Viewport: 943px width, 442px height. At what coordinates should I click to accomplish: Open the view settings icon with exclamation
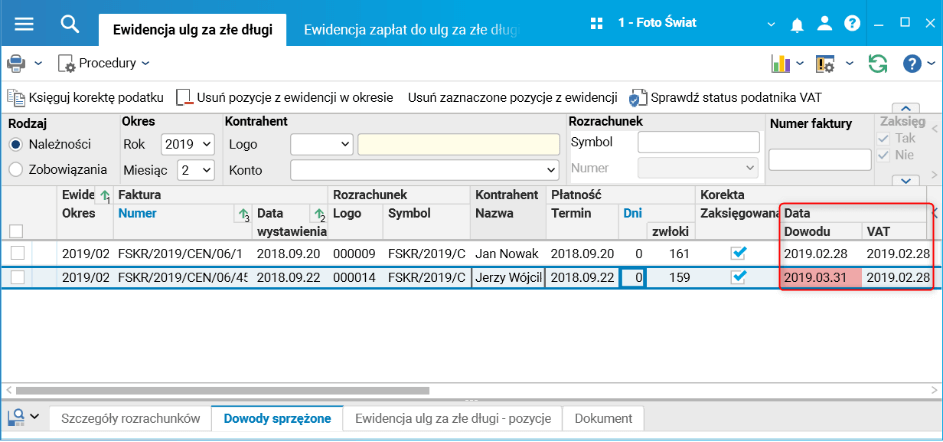[x=825, y=63]
